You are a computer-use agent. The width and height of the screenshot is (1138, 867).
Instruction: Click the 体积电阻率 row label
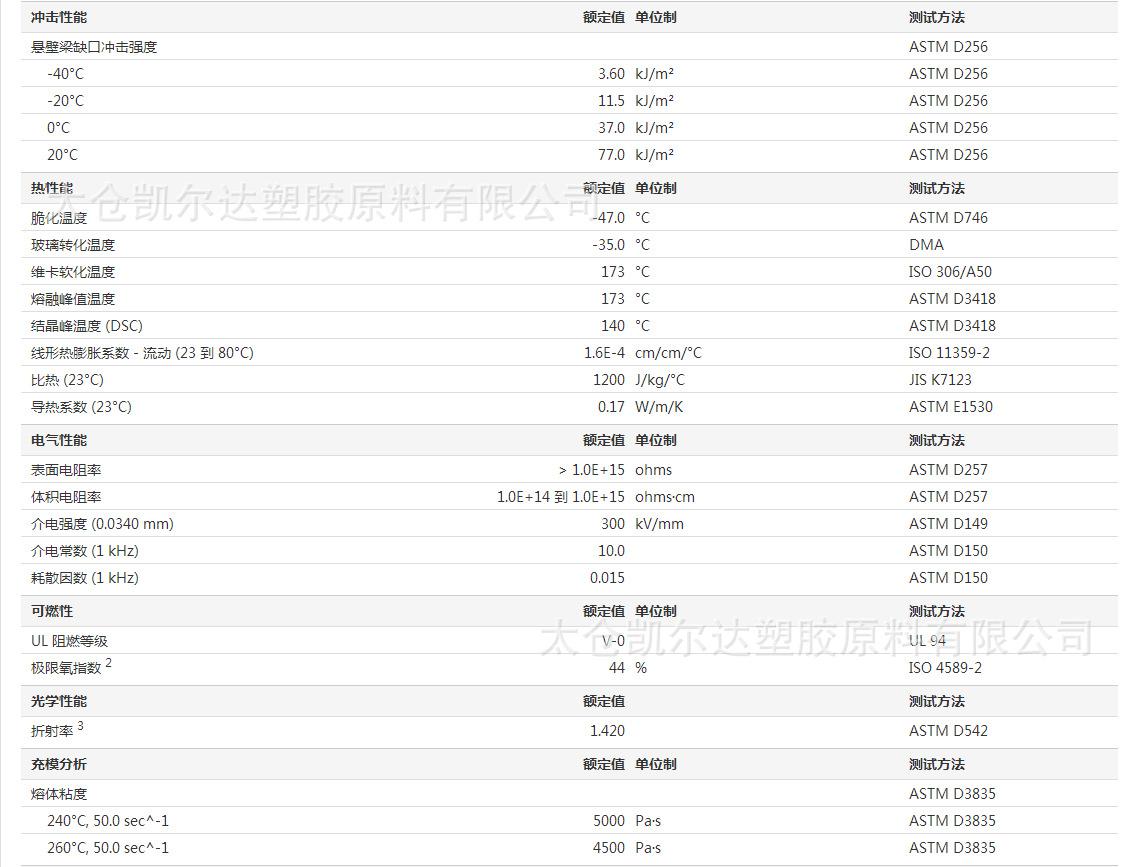click(66, 497)
